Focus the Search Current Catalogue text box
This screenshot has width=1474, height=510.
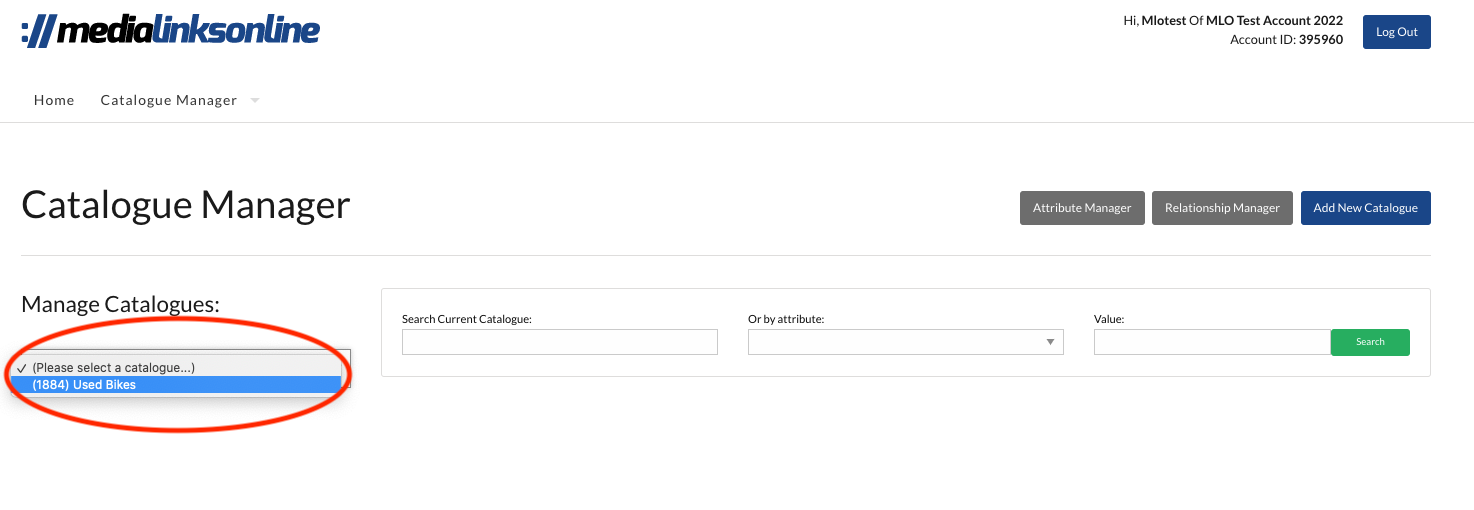click(x=559, y=342)
